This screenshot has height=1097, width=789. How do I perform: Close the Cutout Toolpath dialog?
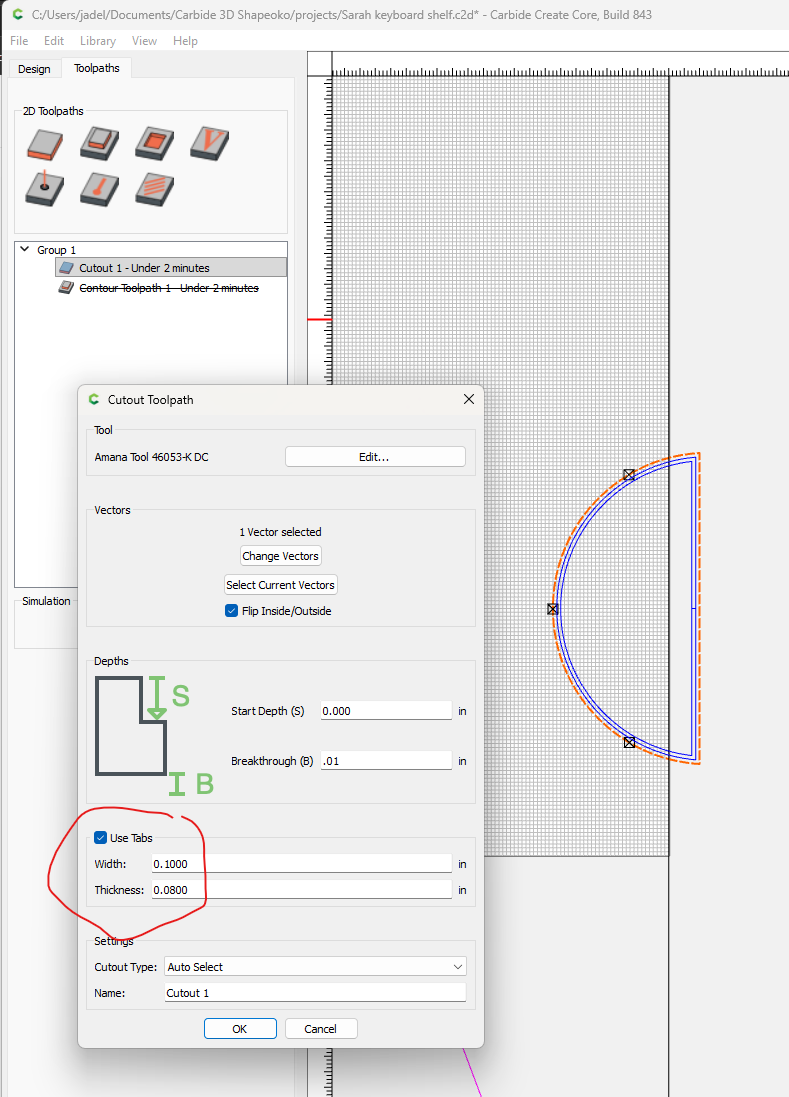469,399
